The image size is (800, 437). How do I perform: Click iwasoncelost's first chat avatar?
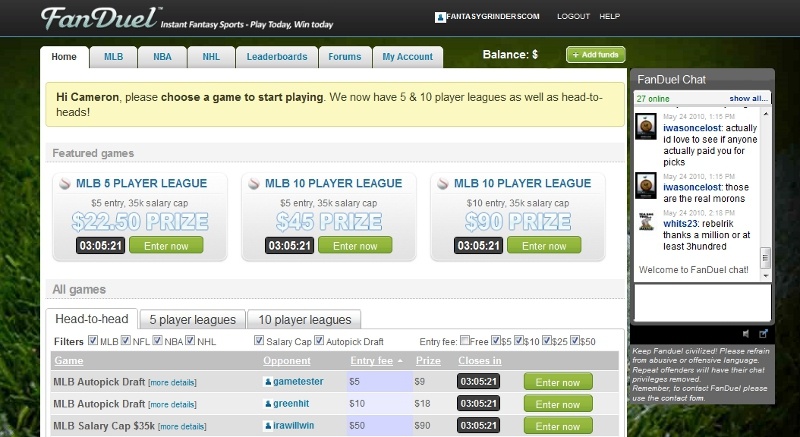646,126
